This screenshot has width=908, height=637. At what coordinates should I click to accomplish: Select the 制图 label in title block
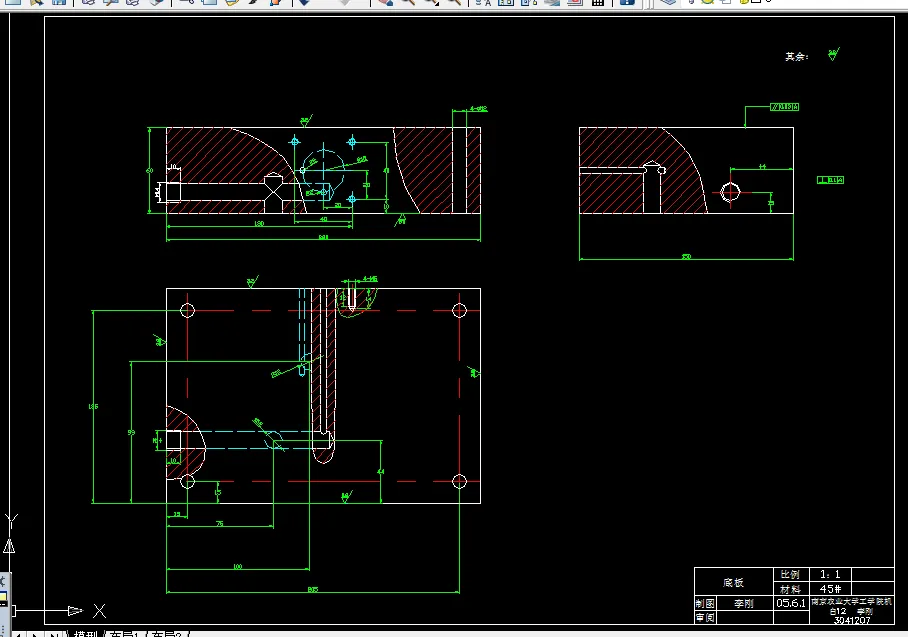point(705,603)
